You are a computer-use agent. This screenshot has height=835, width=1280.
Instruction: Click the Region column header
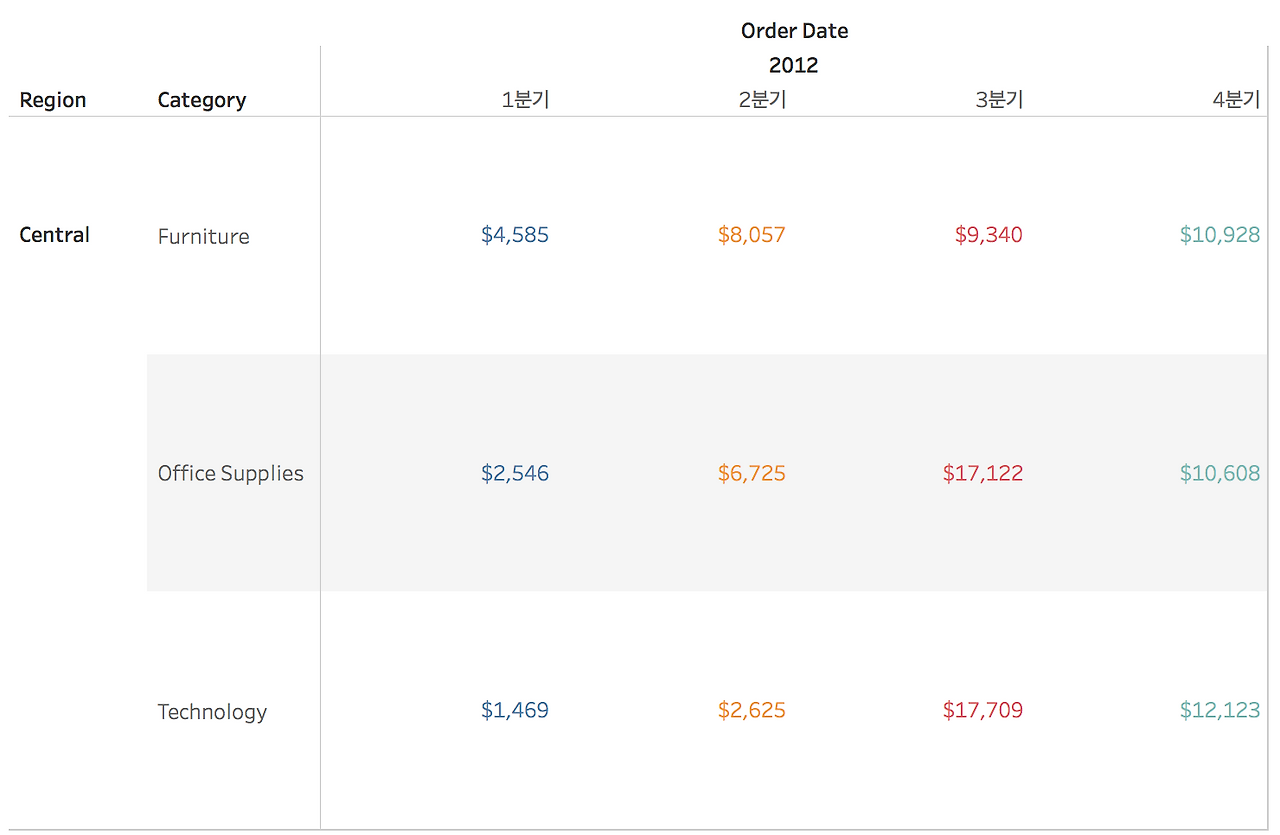(x=53, y=100)
